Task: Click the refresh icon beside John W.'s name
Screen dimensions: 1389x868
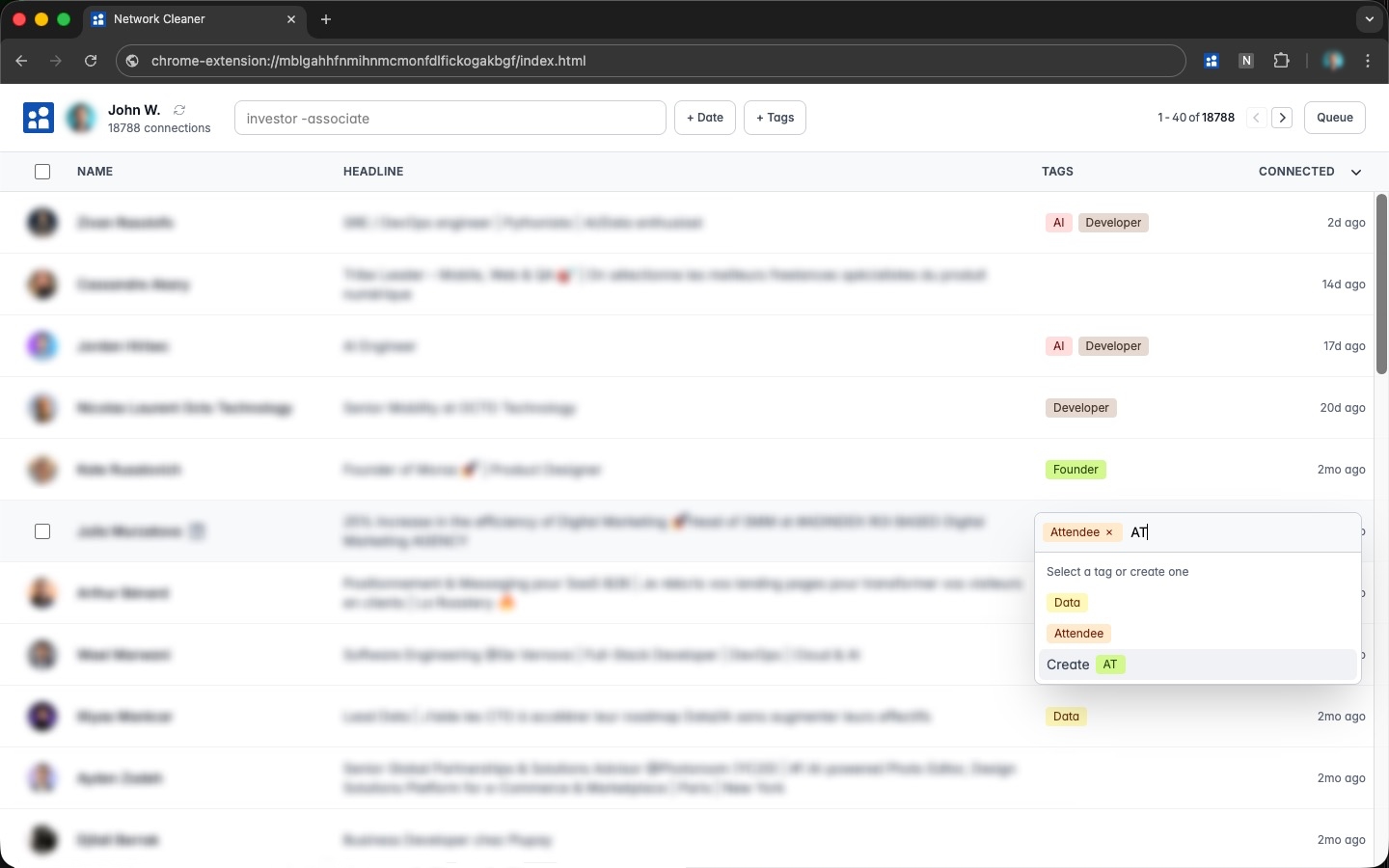Action: (179, 110)
